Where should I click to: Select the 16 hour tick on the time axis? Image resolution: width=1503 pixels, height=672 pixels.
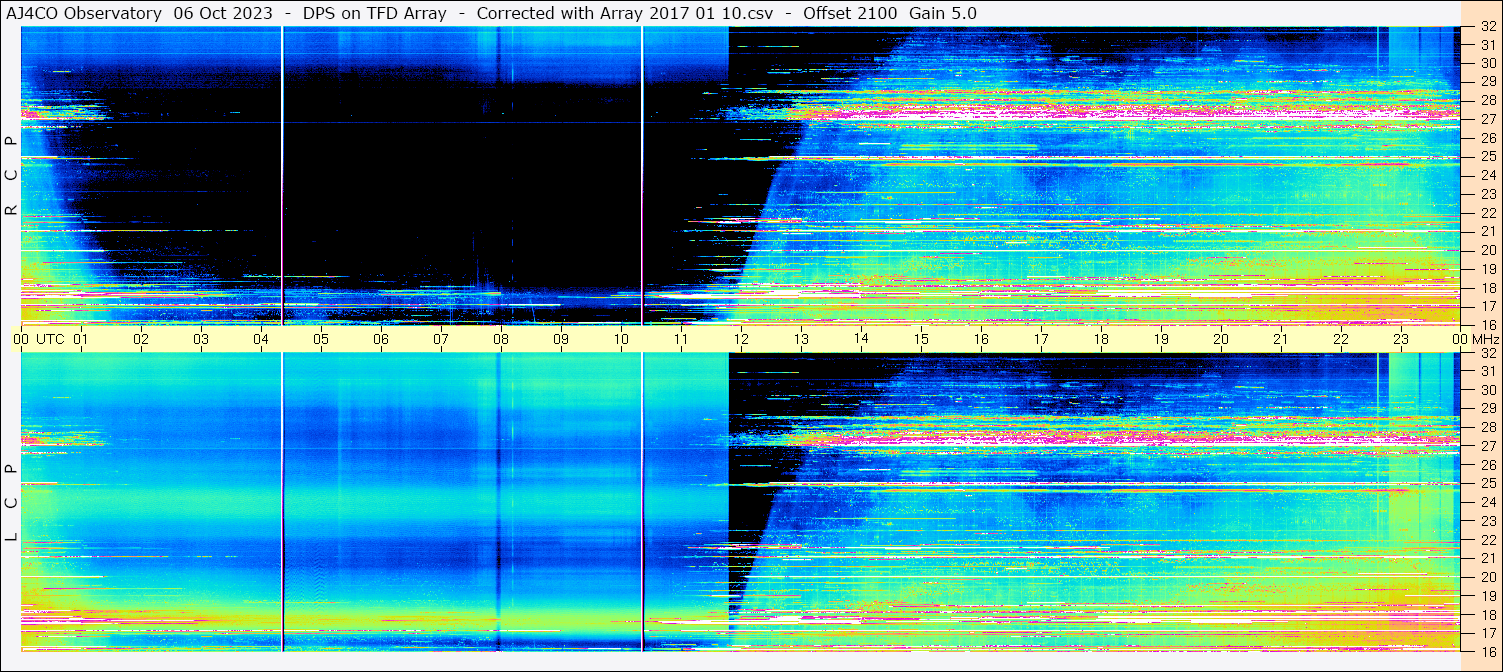(x=981, y=339)
